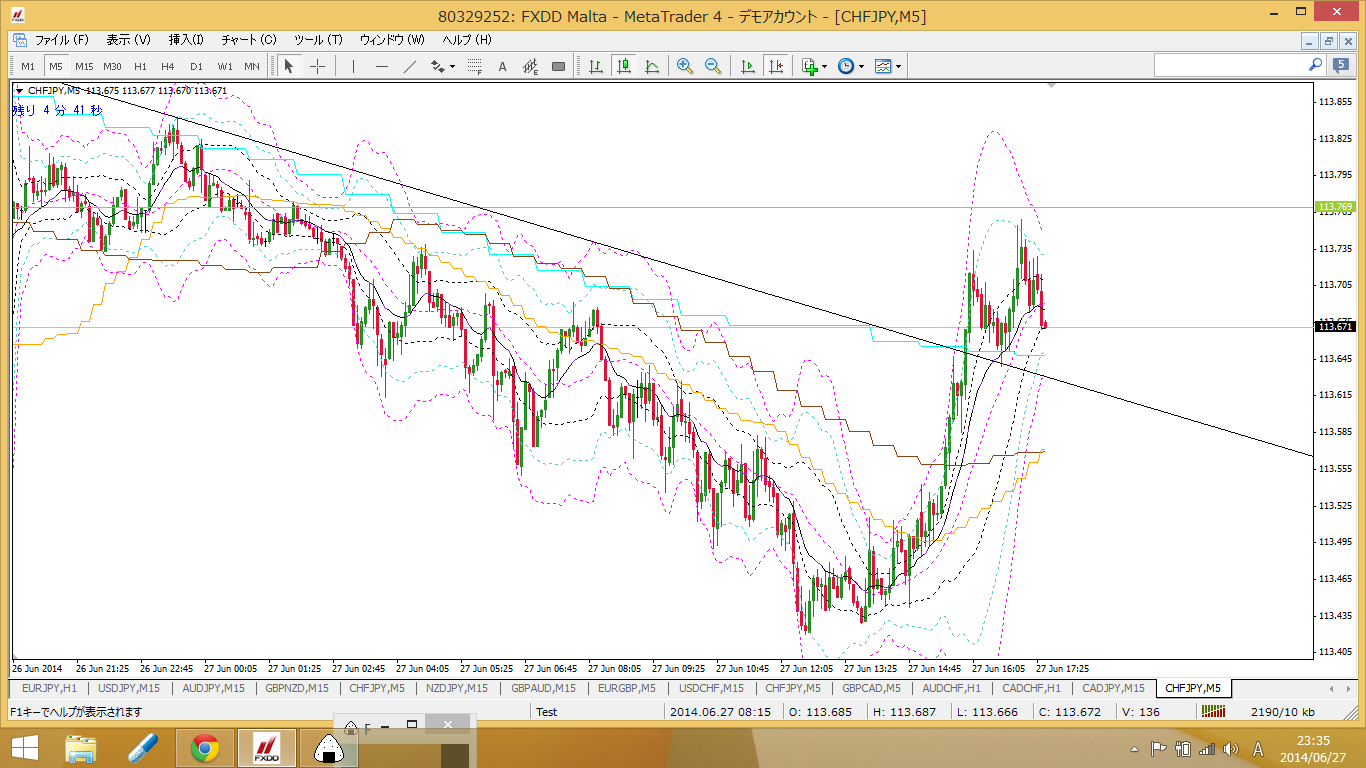Expand the channel tools dropdown arrow
This screenshot has height=768, width=1366.
(452, 67)
